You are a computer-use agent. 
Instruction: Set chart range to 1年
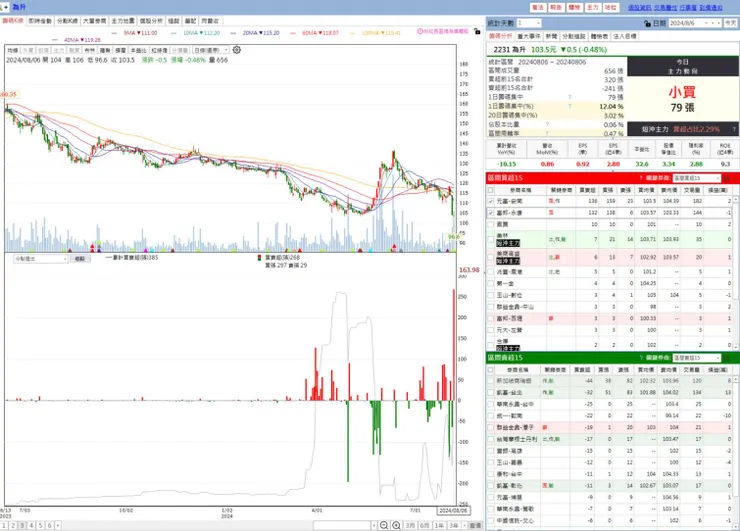click(x=439, y=525)
